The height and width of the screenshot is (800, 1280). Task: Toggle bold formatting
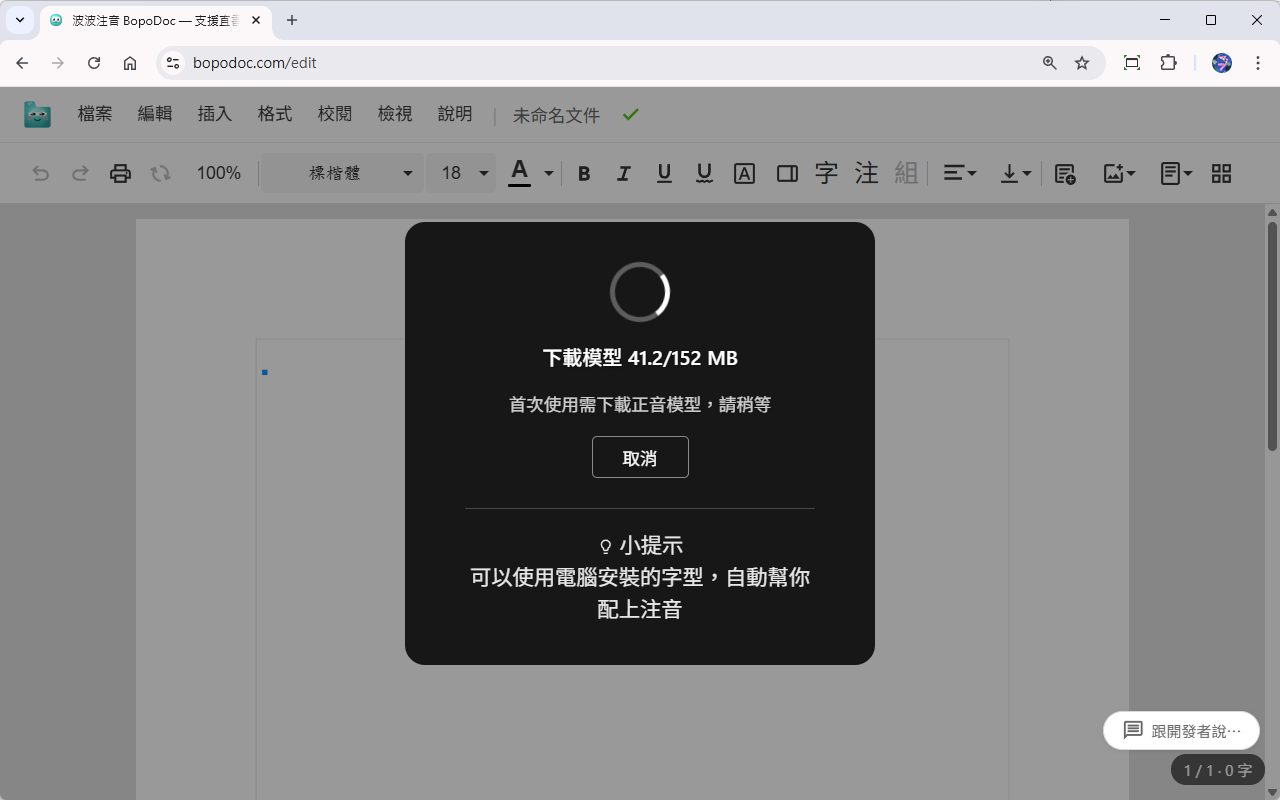point(584,173)
